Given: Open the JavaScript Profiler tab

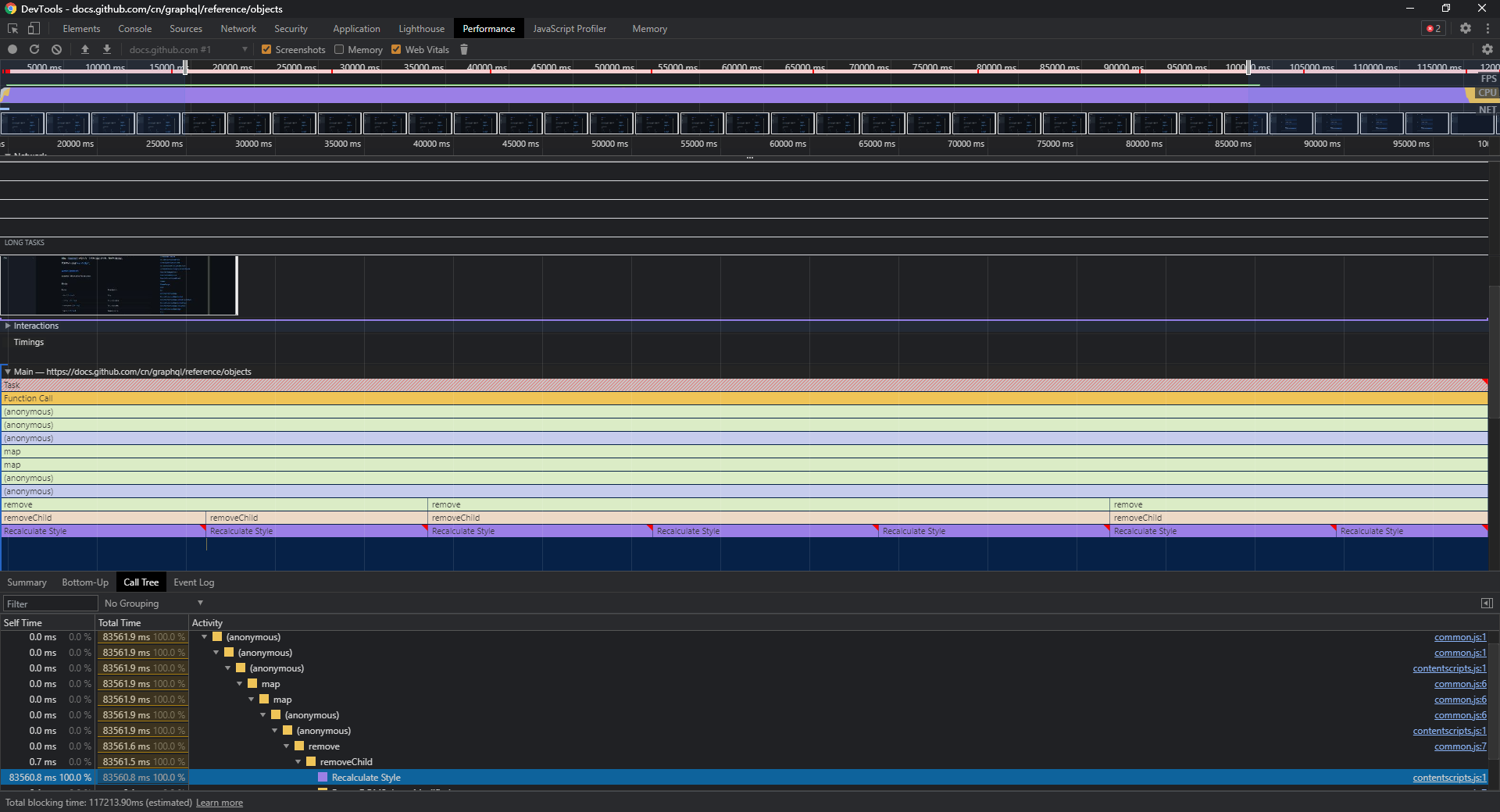Looking at the screenshot, I should pos(570,28).
